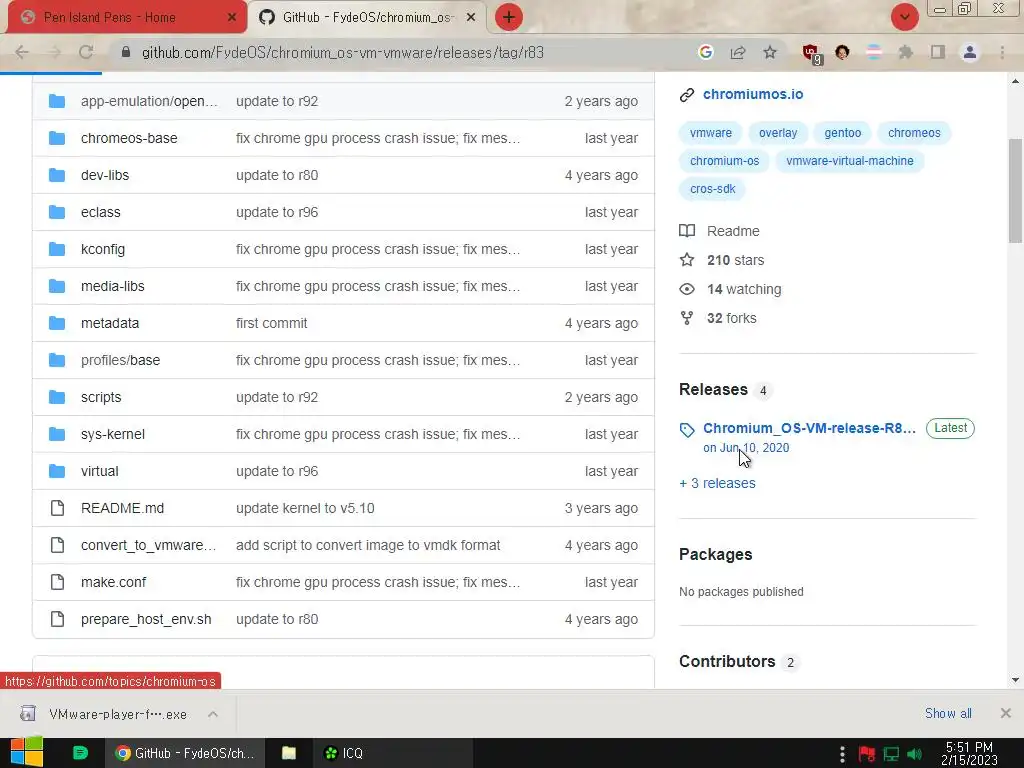The width and height of the screenshot is (1024, 768).
Task: Open the convert_to_vmware file
Action: [x=148, y=545]
